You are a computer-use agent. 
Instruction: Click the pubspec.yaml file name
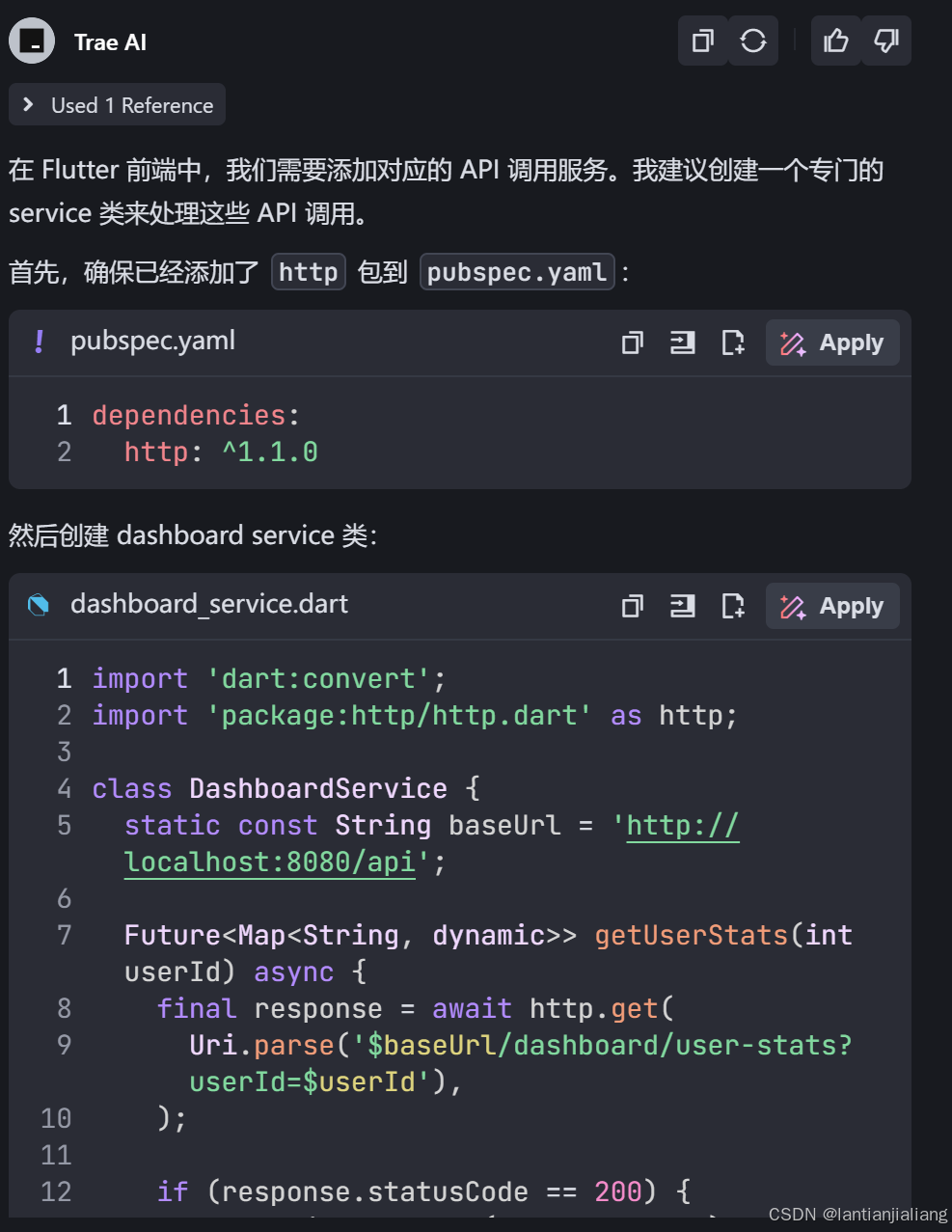pyautogui.click(x=152, y=341)
